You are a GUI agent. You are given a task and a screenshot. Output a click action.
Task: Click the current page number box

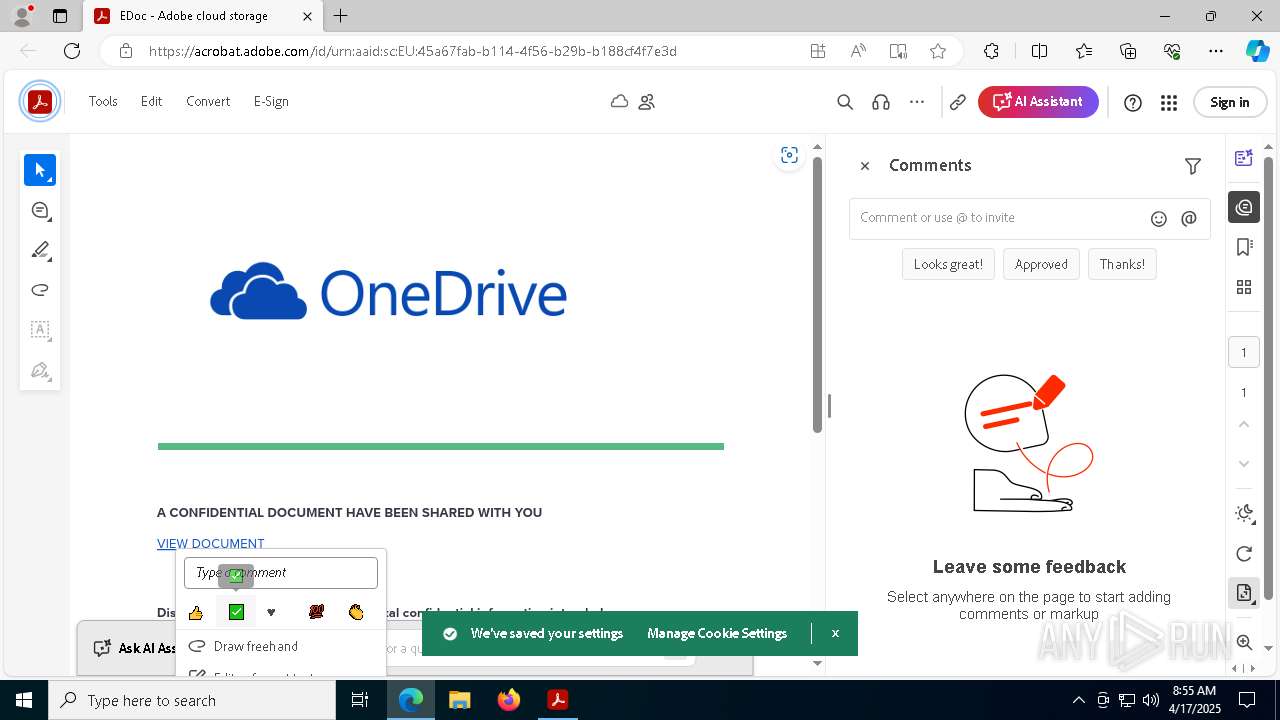coord(1244,352)
